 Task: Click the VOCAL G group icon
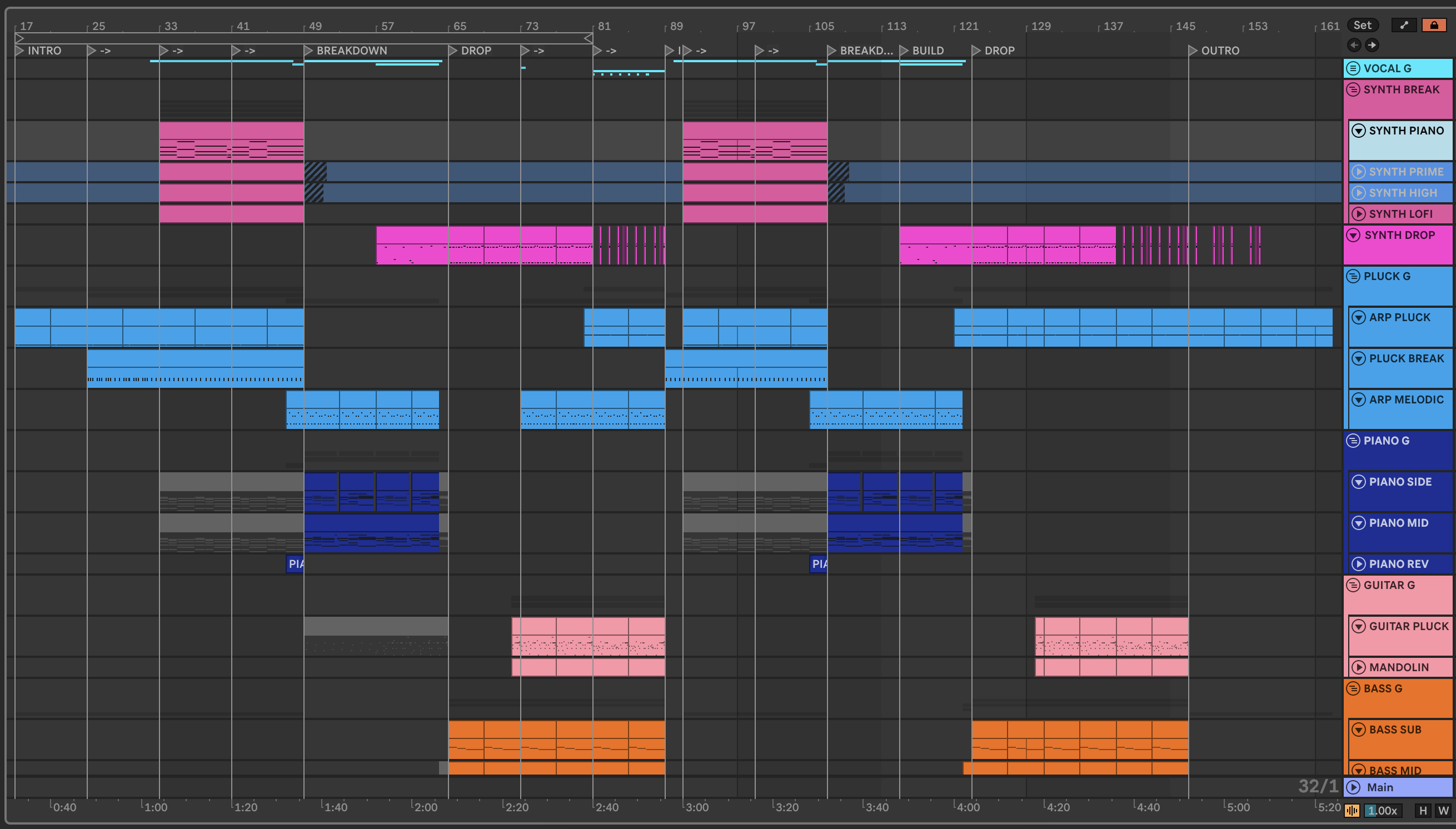1354,68
